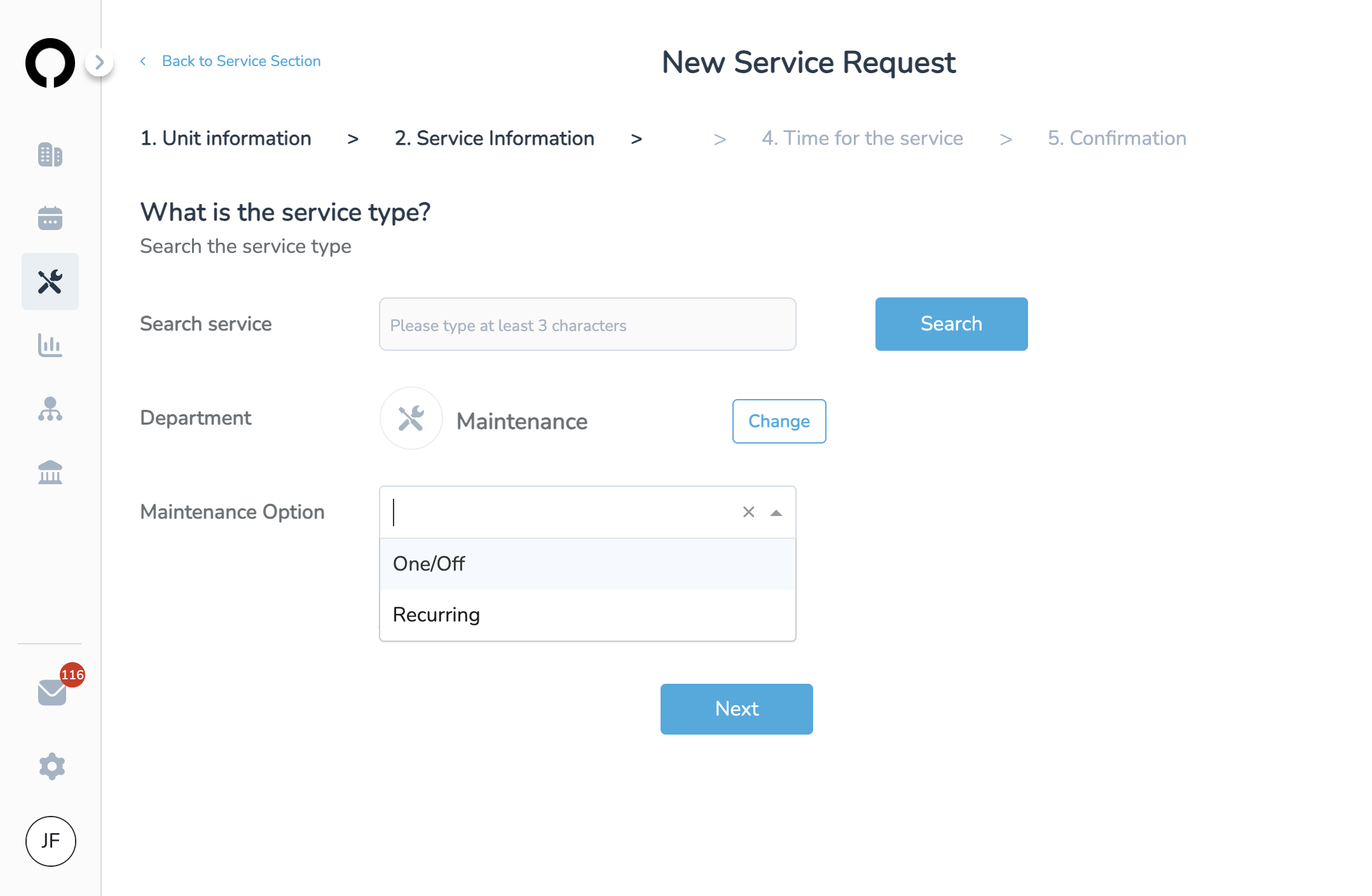Go to step 4. Time for the service

tap(862, 138)
